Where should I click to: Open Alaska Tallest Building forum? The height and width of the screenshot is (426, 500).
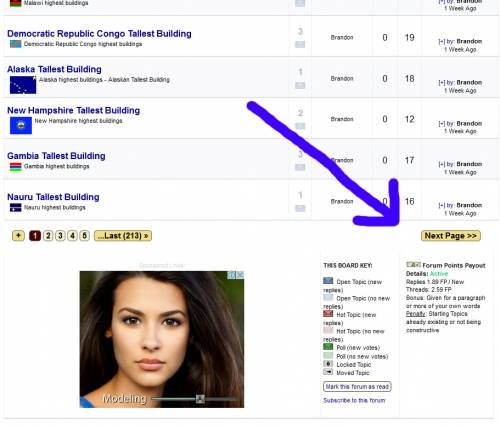(54, 69)
